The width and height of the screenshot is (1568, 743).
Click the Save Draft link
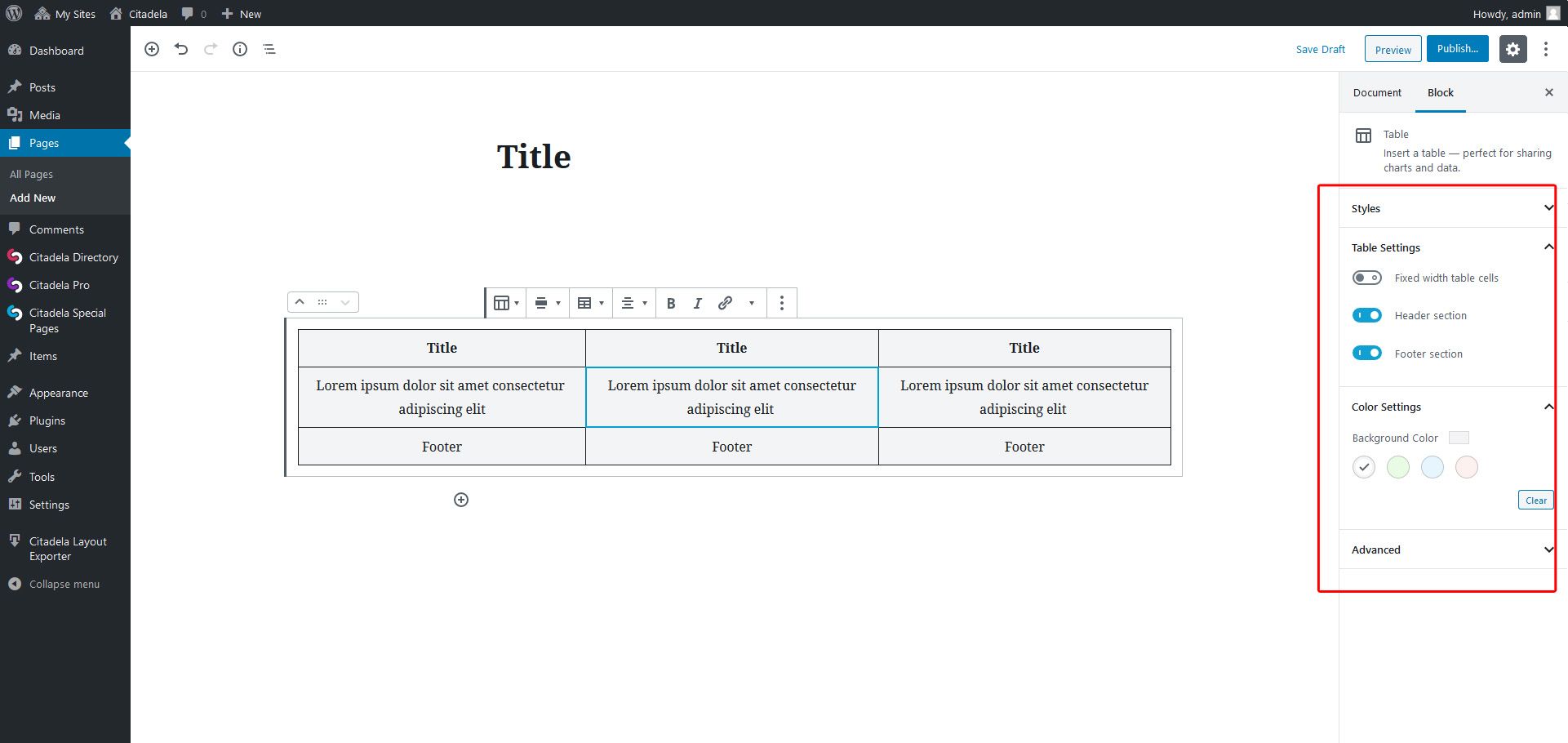[1321, 49]
